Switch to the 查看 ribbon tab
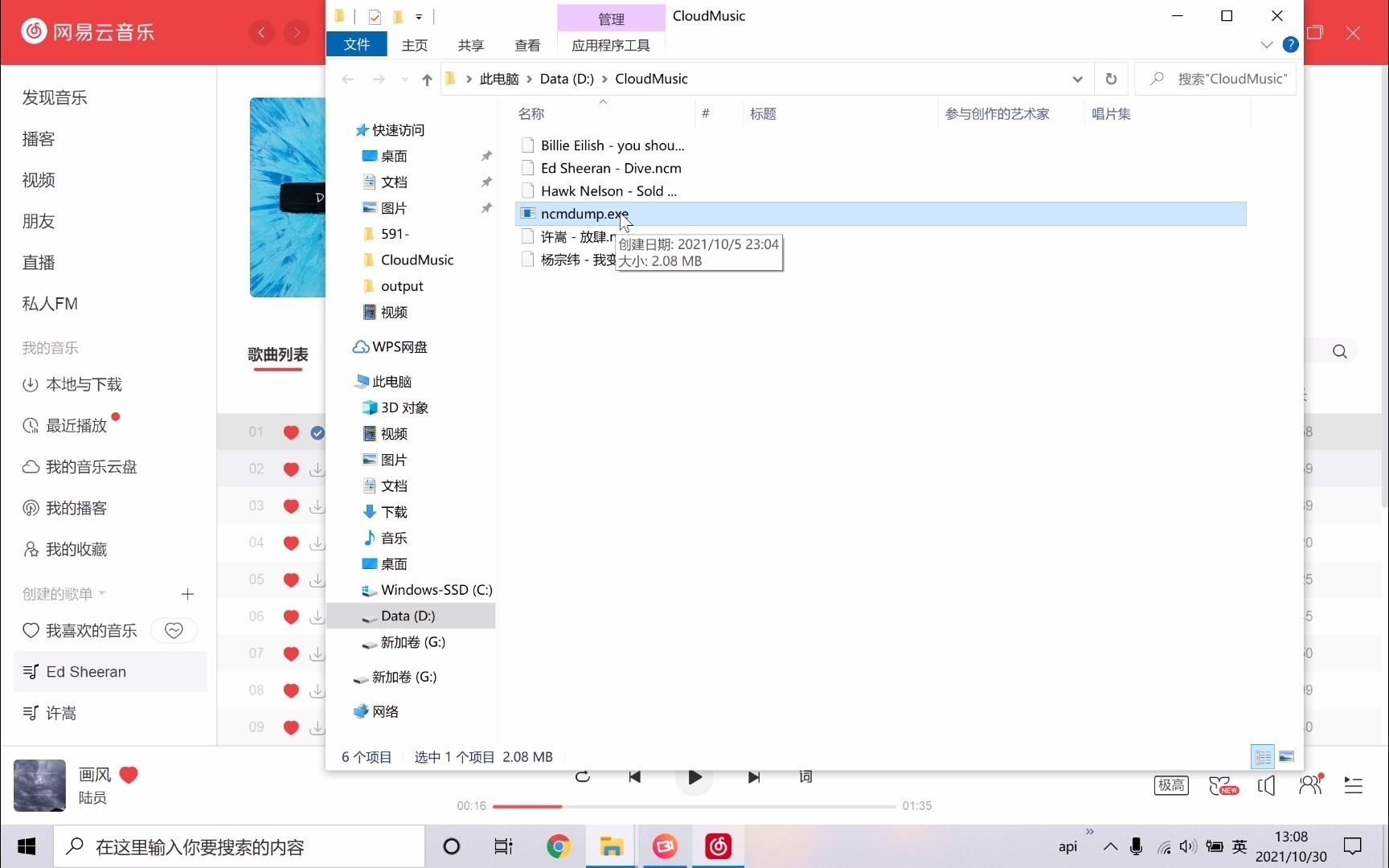This screenshot has height=868, width=1389. [527, 45]
